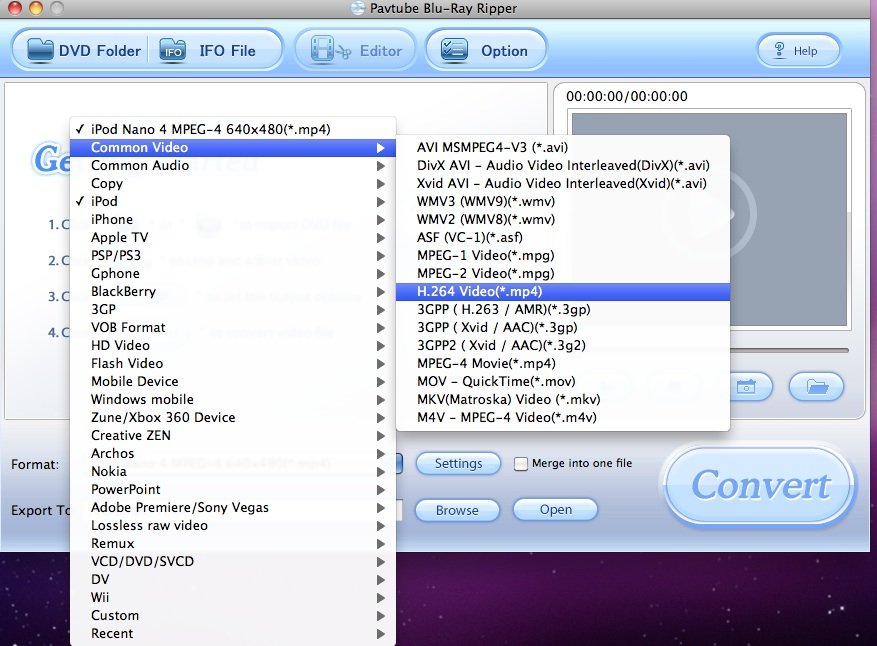Viewport: 877px width, 646px height.
Task: Click the video preview area
Action: pyautogui.click(x=709, y=219)
